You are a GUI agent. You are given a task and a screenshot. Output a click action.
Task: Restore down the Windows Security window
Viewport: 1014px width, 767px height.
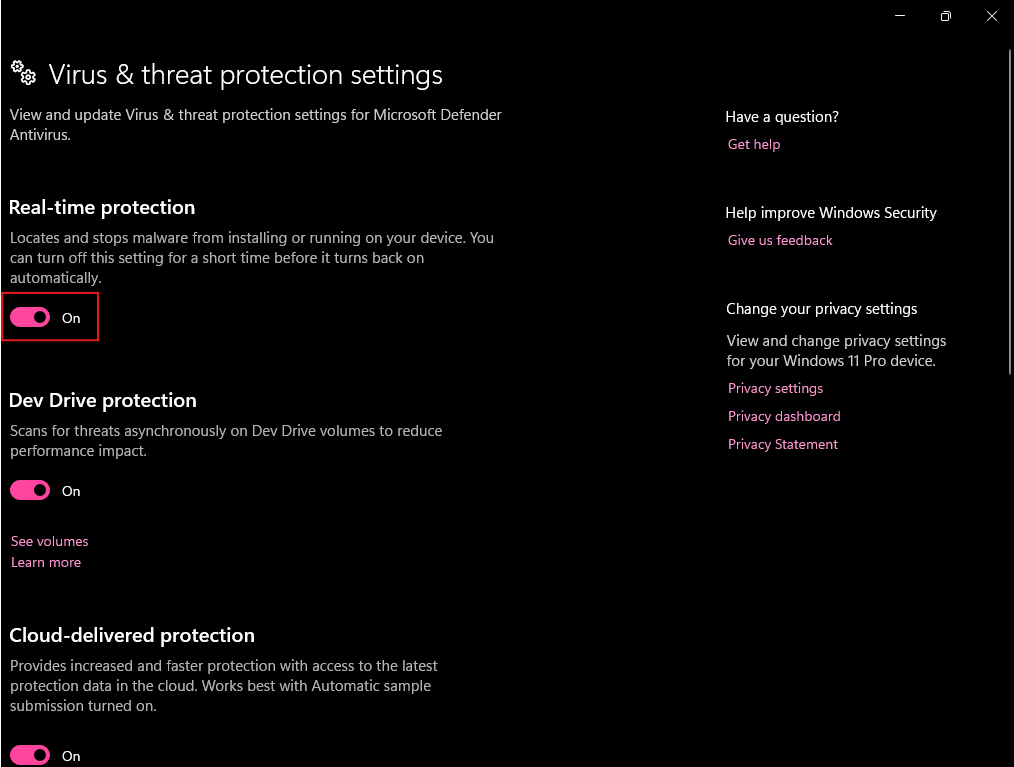(945, 16)
